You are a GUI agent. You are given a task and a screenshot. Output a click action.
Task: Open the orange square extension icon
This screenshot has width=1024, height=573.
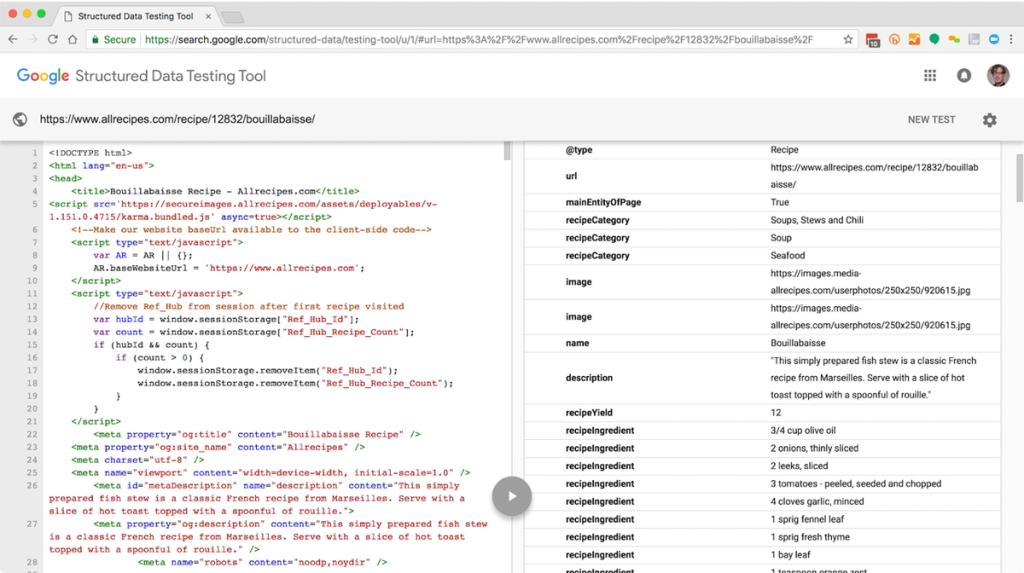pos(914,39)
